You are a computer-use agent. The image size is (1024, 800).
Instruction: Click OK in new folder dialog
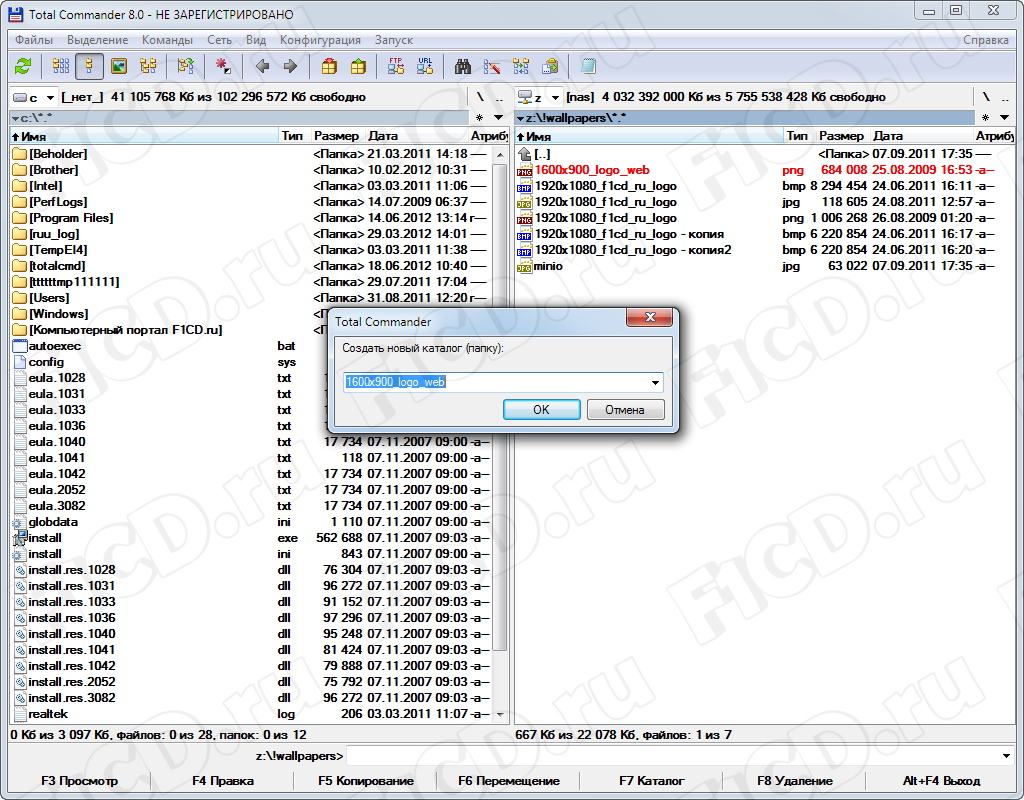pyautogui.click(x=541, y=409)
